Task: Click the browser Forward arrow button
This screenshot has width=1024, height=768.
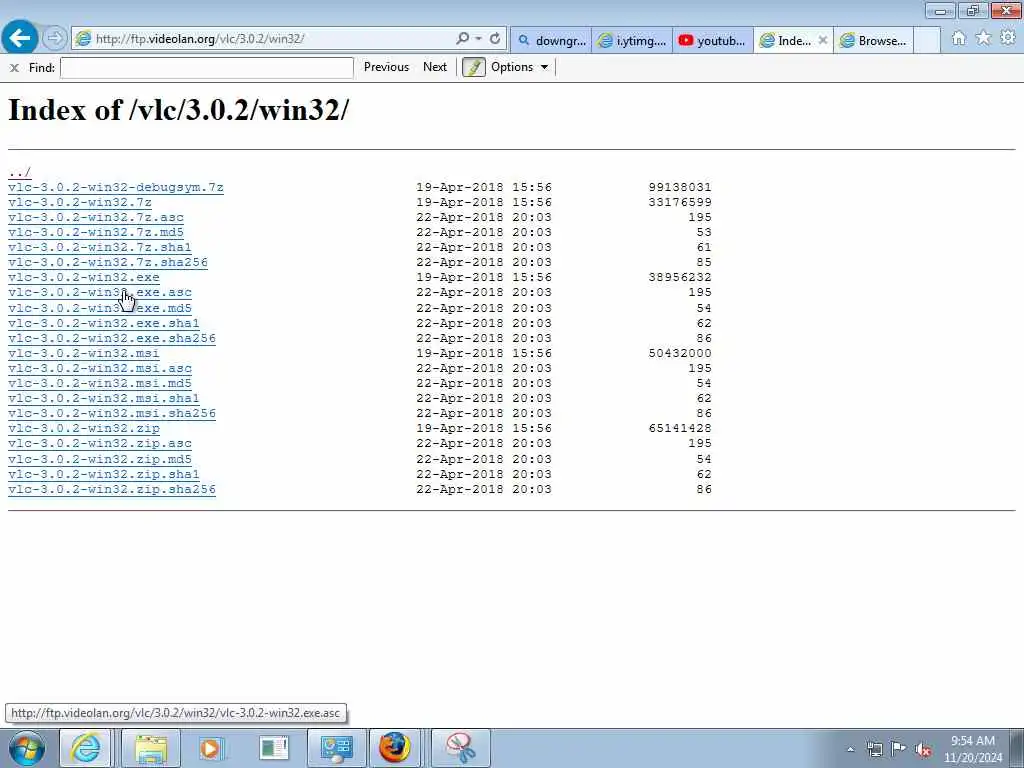Action: [x=55, y=39]
